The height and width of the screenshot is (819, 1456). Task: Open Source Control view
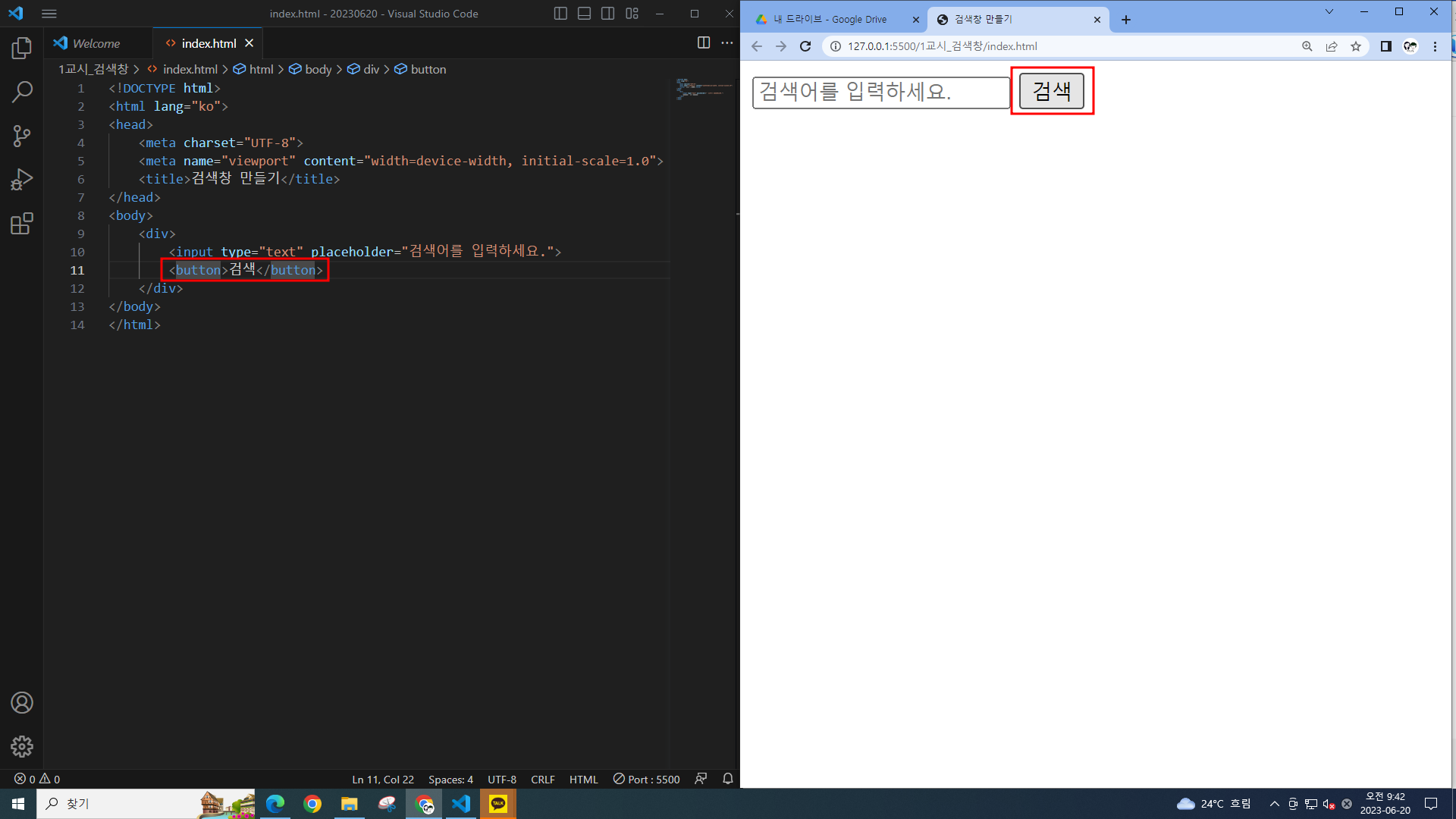tap(22, 136)
